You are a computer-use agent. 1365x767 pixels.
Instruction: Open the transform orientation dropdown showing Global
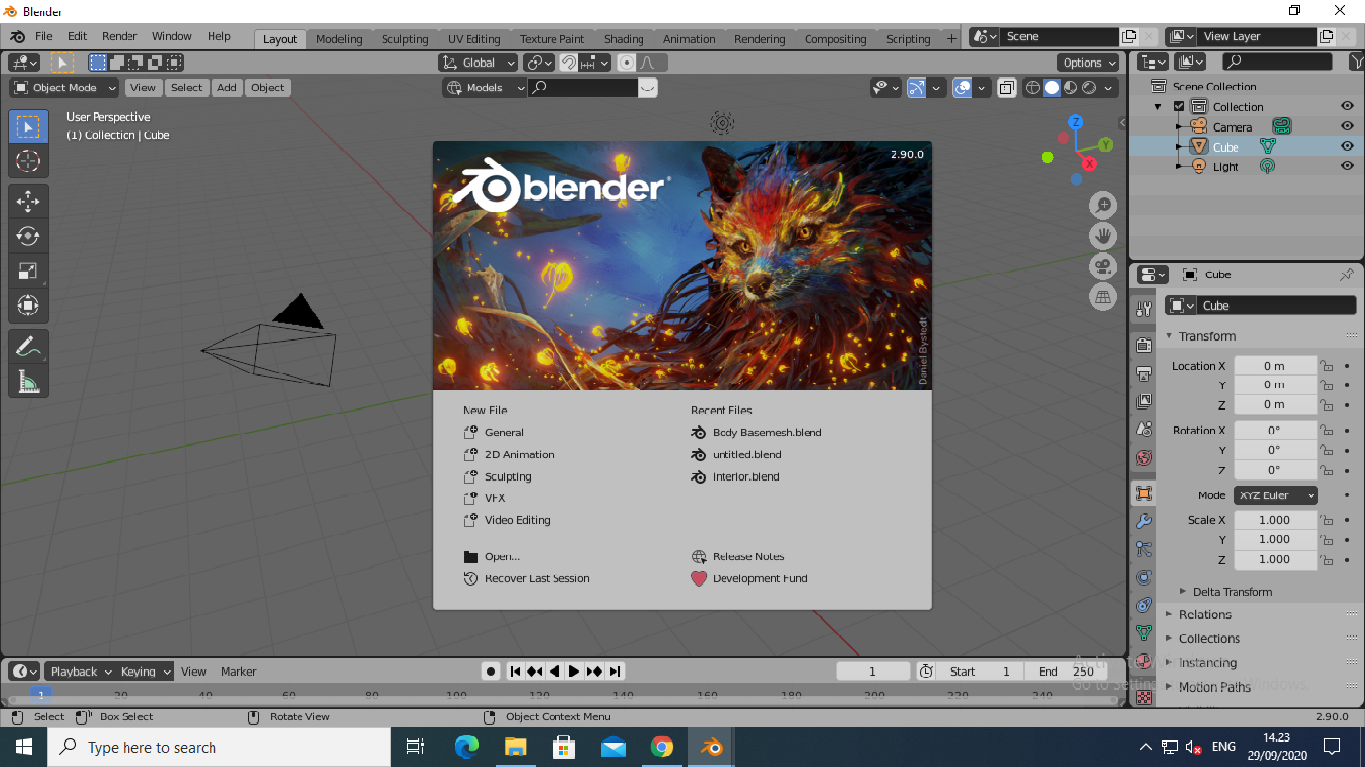pyautogui.click(x=477, y=62)
